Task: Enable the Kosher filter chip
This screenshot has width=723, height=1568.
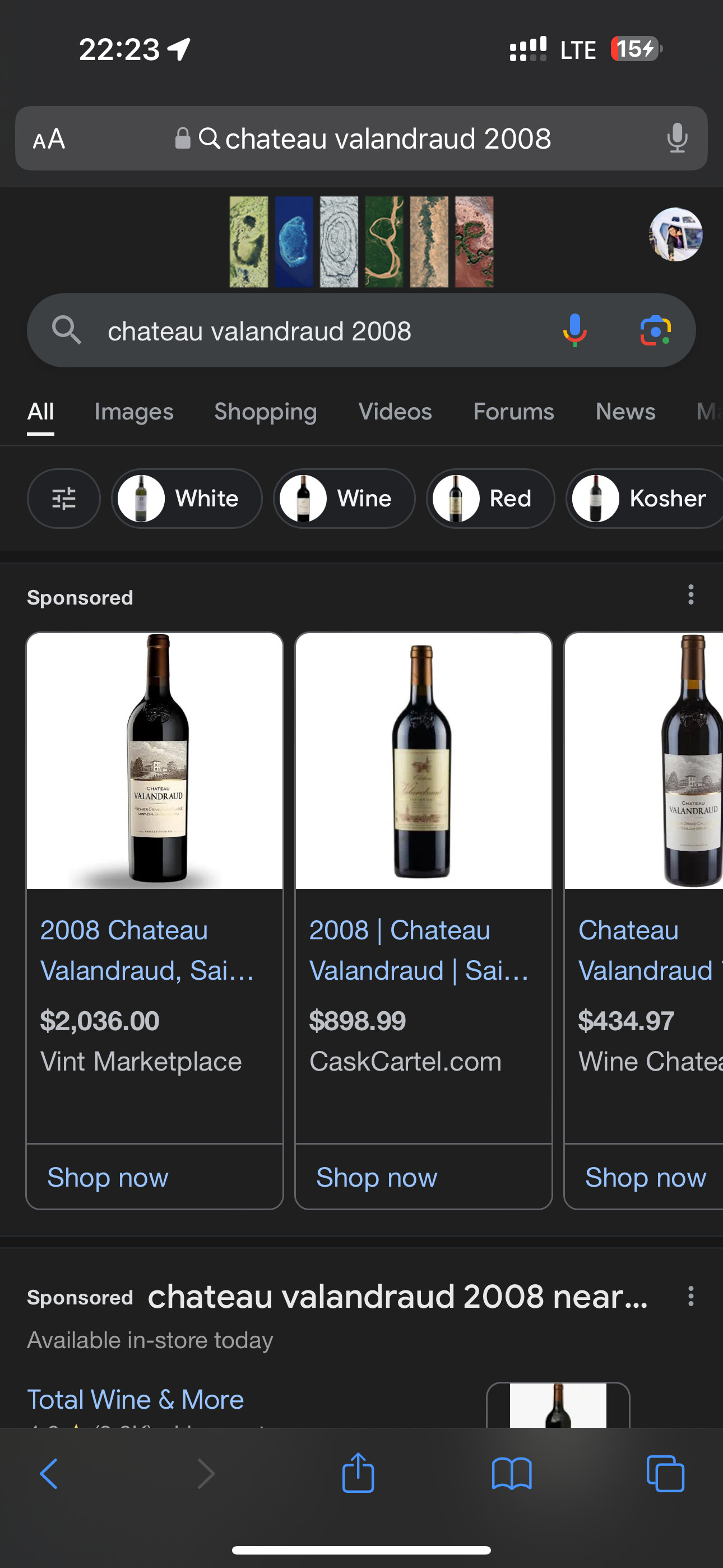Action: [x=645, y=499]
